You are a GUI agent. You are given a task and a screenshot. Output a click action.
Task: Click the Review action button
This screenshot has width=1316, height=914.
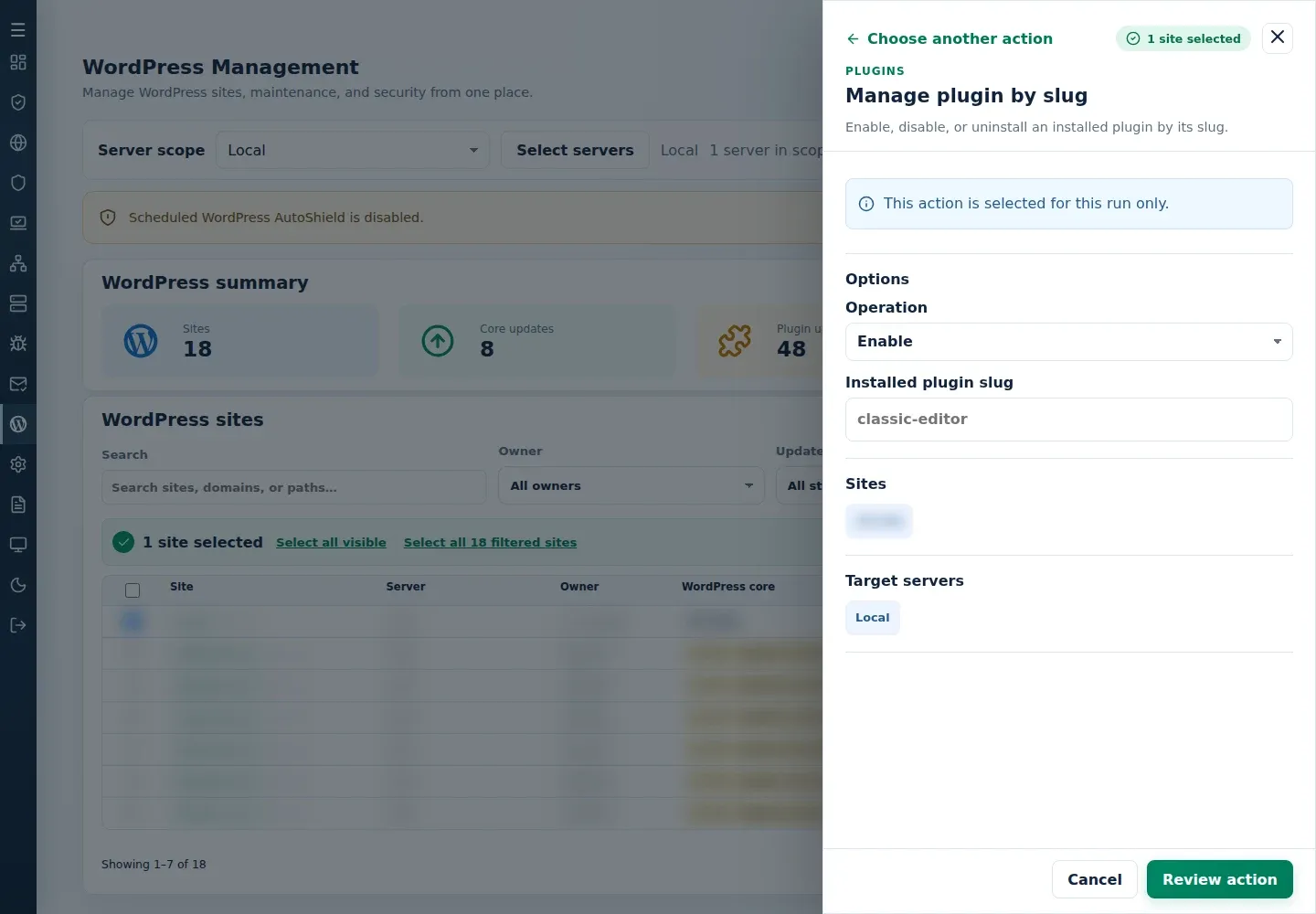[x=1220, y=879]
